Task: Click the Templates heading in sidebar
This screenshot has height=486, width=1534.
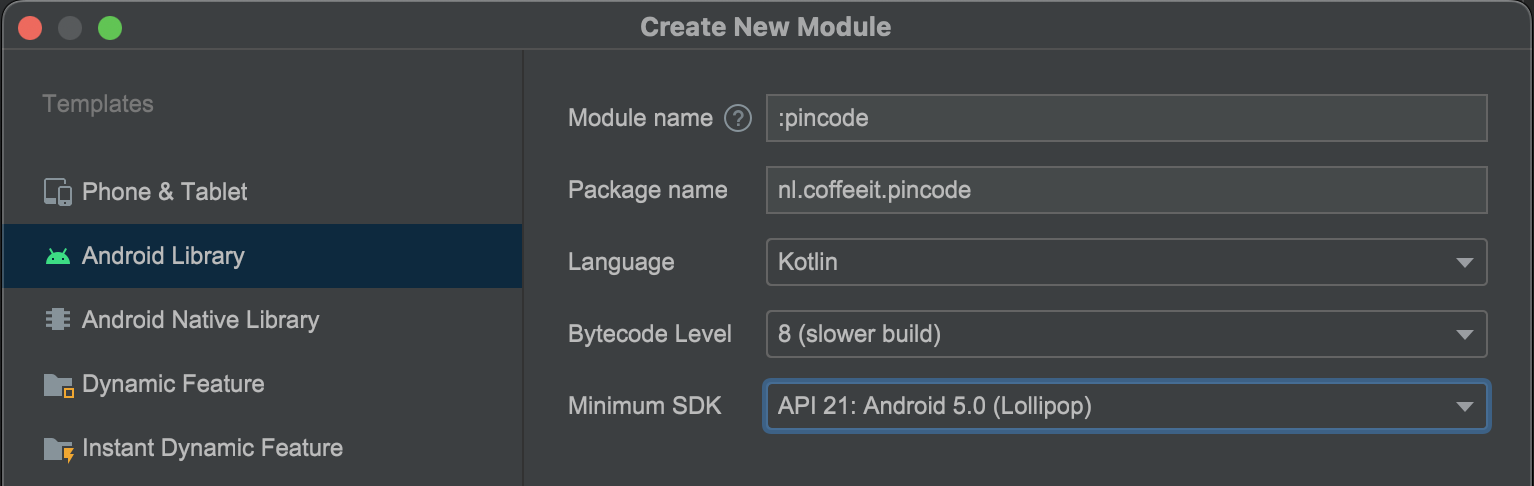Action: 98,104
